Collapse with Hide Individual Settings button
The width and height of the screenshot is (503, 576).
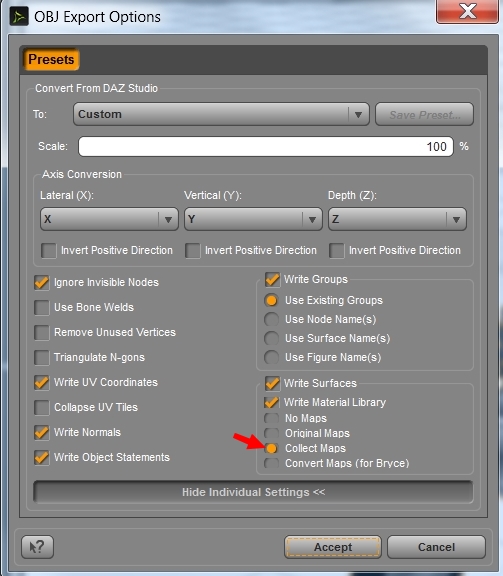(x=253, y=492)
